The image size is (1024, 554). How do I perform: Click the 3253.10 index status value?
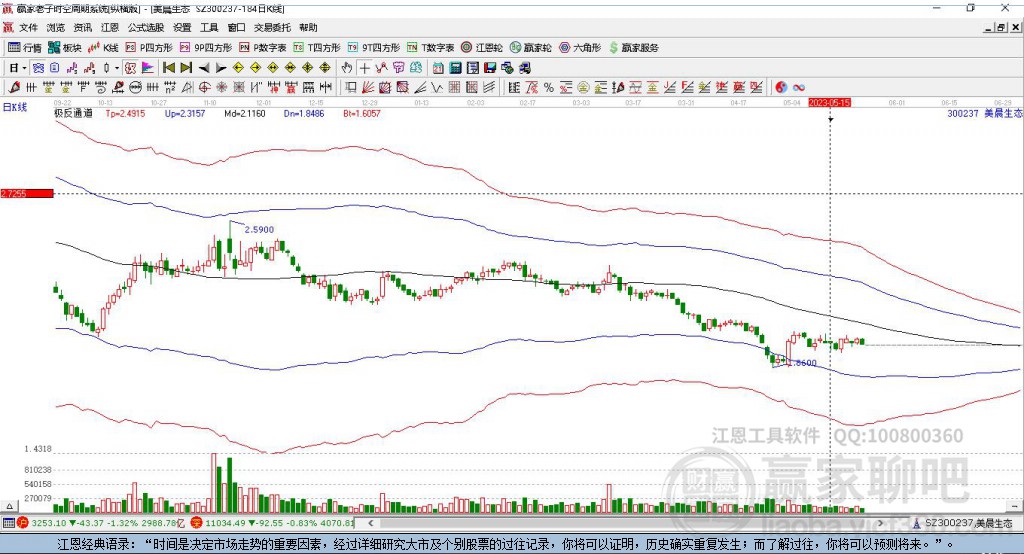(x=48, y=523)
